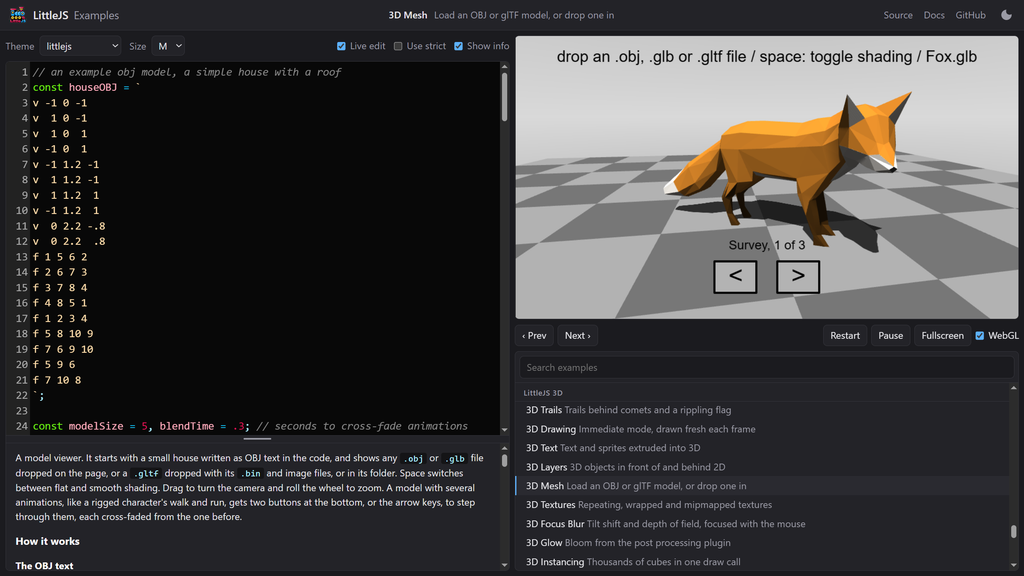Screen dimensions: 1024x576
Task: Disable the WebGL checkbox
Action: (x=980, y=336)
